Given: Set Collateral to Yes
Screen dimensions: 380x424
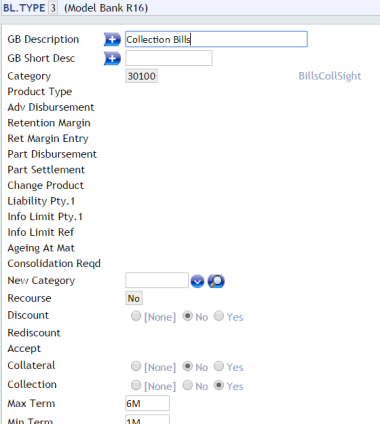Looking at the screenshot, I should point(219,366).
